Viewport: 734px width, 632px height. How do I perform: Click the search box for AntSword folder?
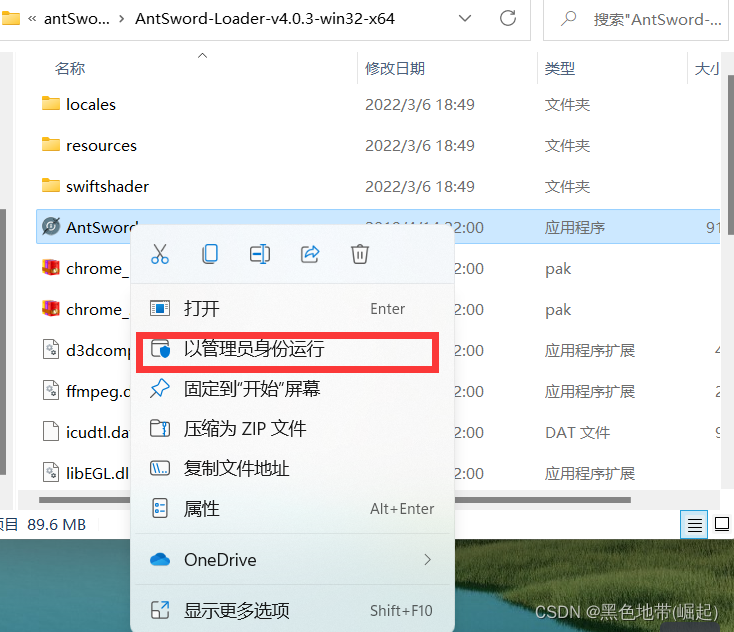(639, 19)
